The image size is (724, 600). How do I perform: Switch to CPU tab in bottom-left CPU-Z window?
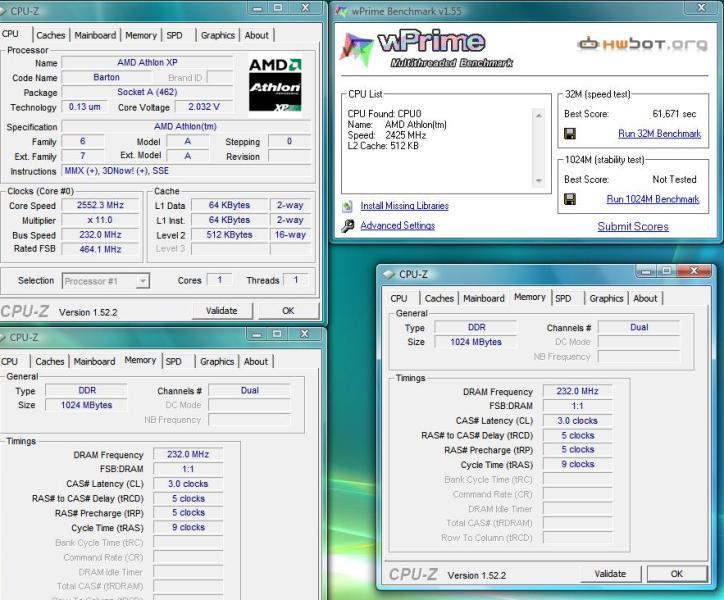pyautogui.click(x=9, y=361)
